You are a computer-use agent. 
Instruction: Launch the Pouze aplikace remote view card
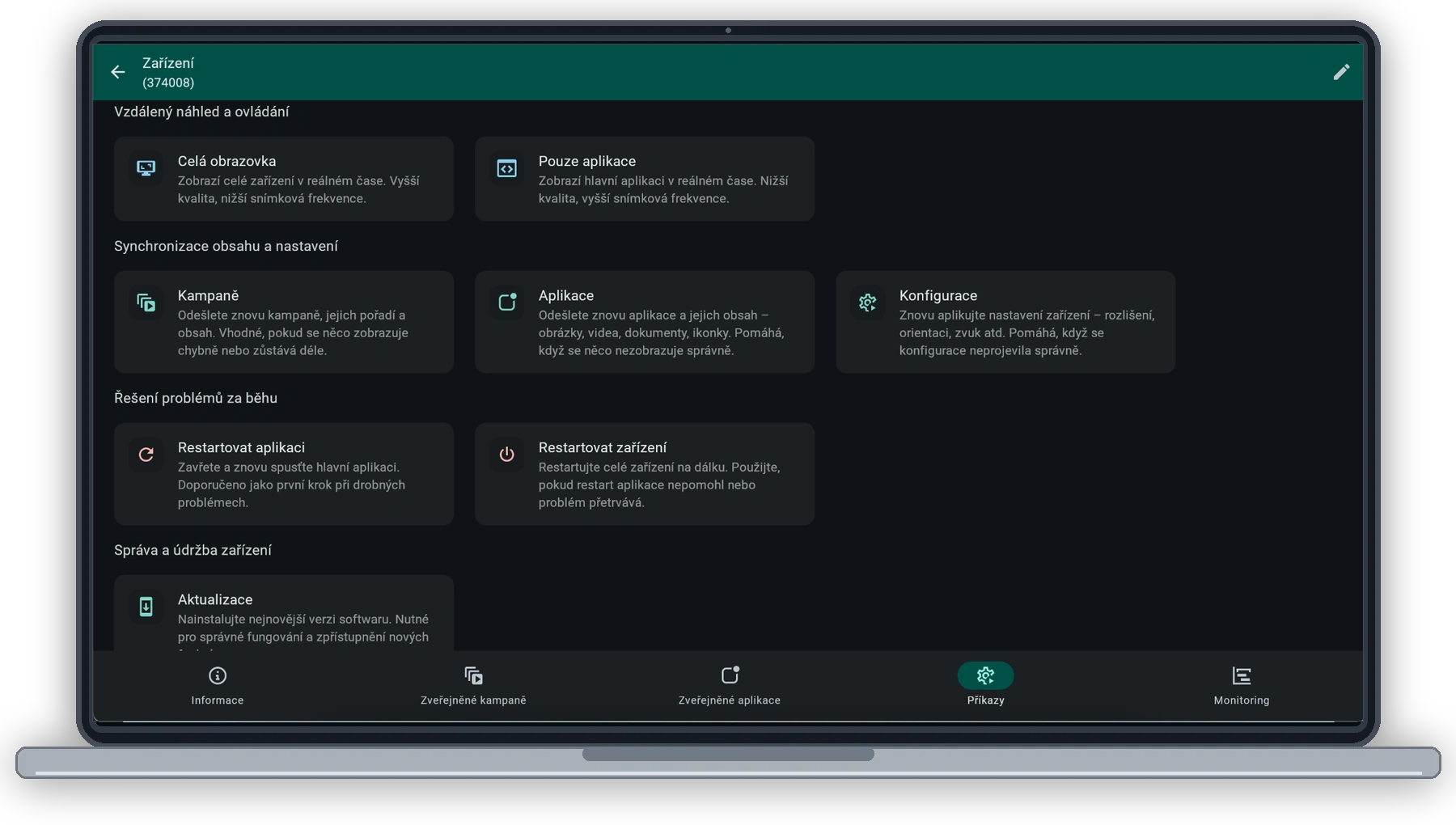645,179
